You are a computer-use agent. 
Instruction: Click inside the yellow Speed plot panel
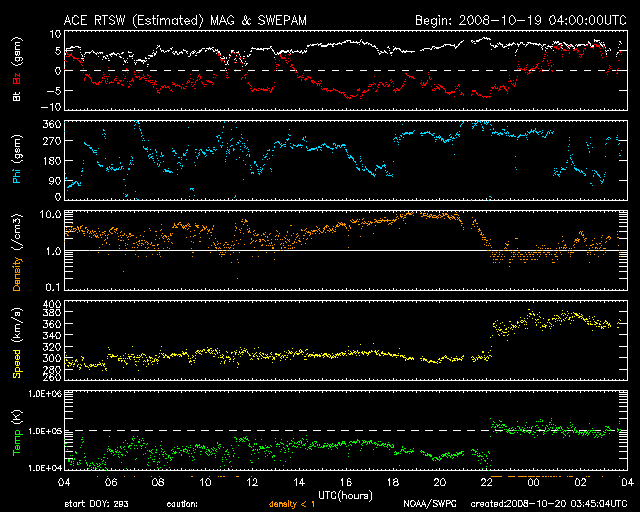click(x=346, y=340)
